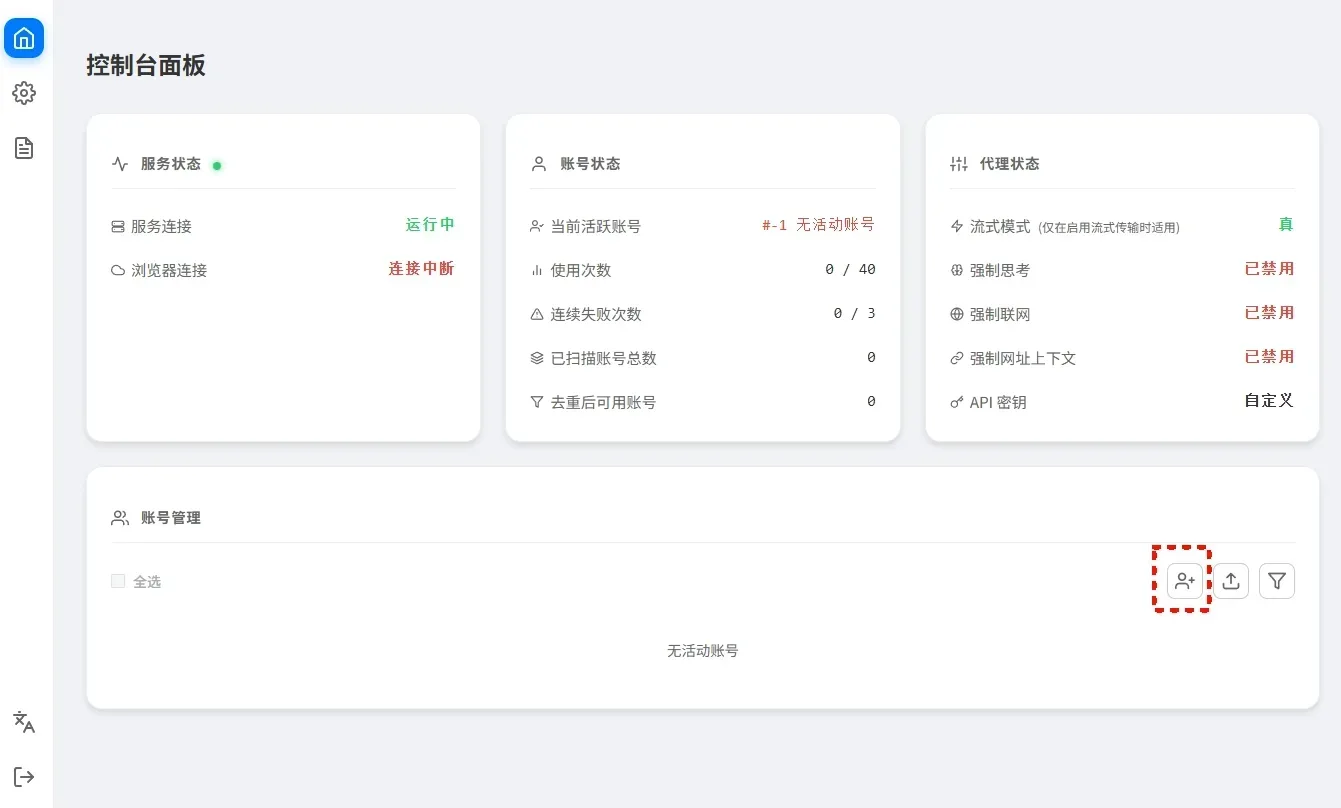1341x808 pixels.
Task: Open the account filter funnel icon
Action: (x=1277, y=581)
